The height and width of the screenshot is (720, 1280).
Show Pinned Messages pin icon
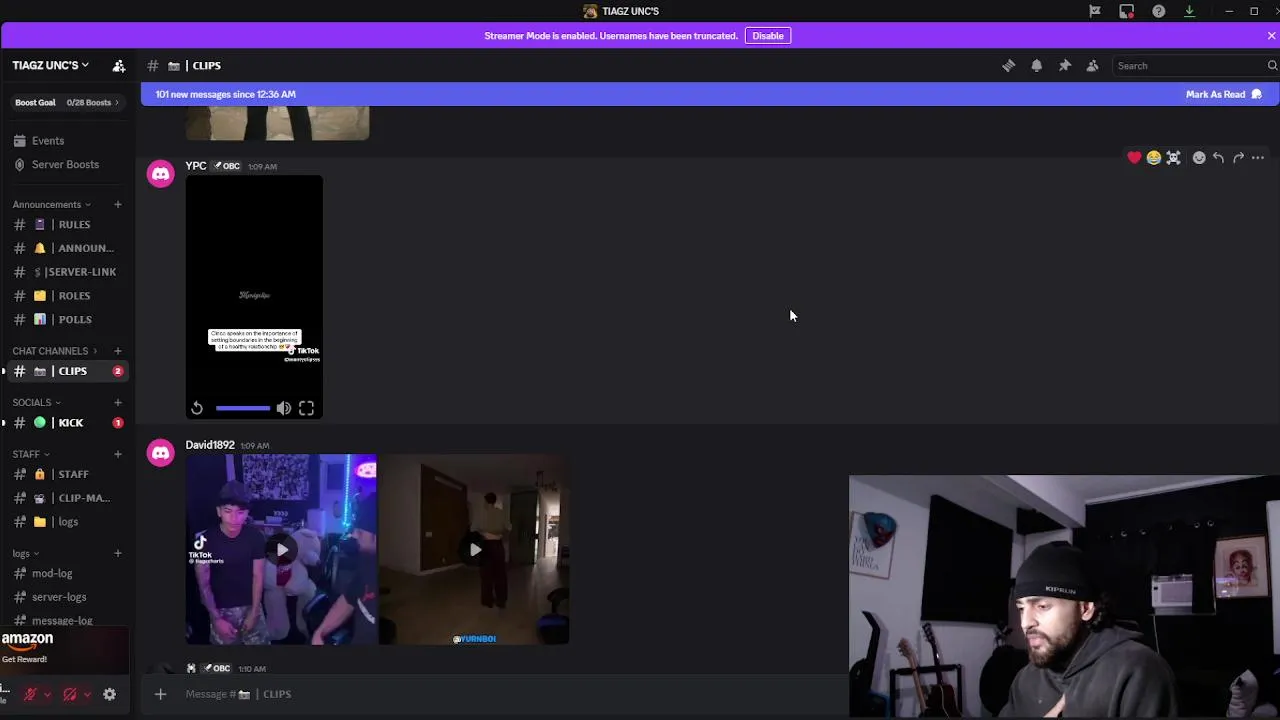(x=1064, y=66)
